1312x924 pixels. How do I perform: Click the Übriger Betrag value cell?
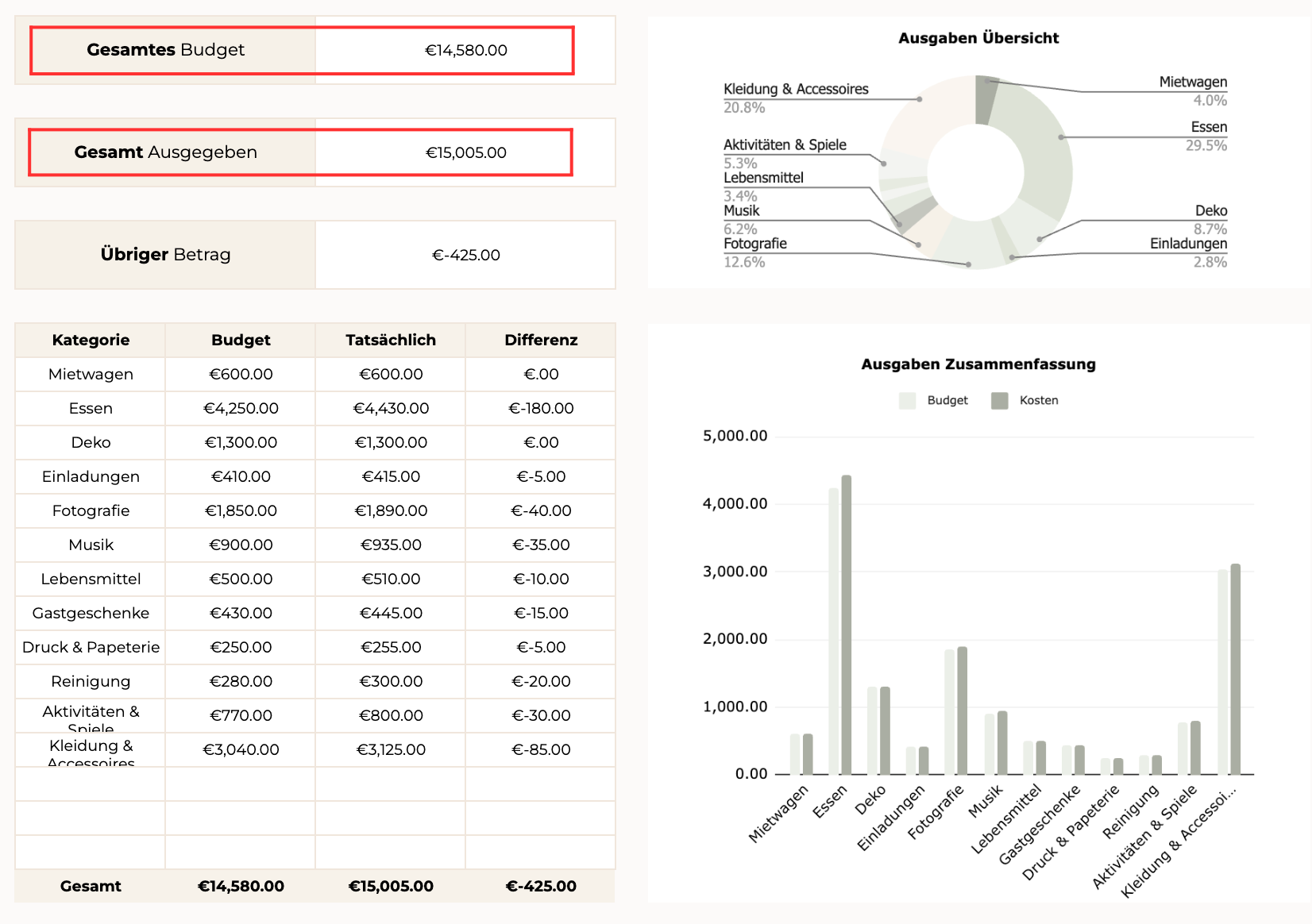point(465,255)
